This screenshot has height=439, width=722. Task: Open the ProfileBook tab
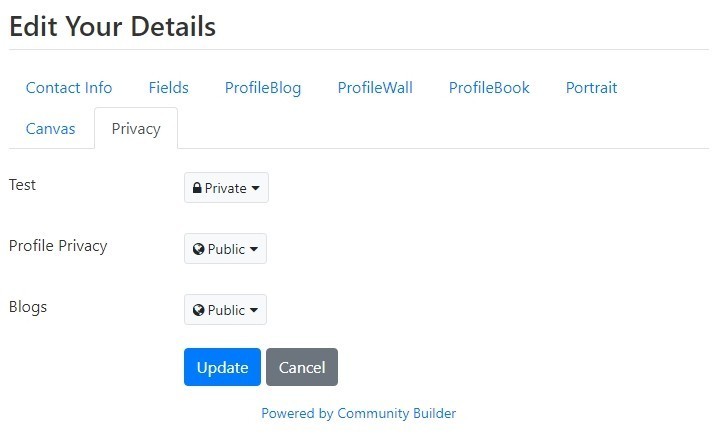point(489,88)
